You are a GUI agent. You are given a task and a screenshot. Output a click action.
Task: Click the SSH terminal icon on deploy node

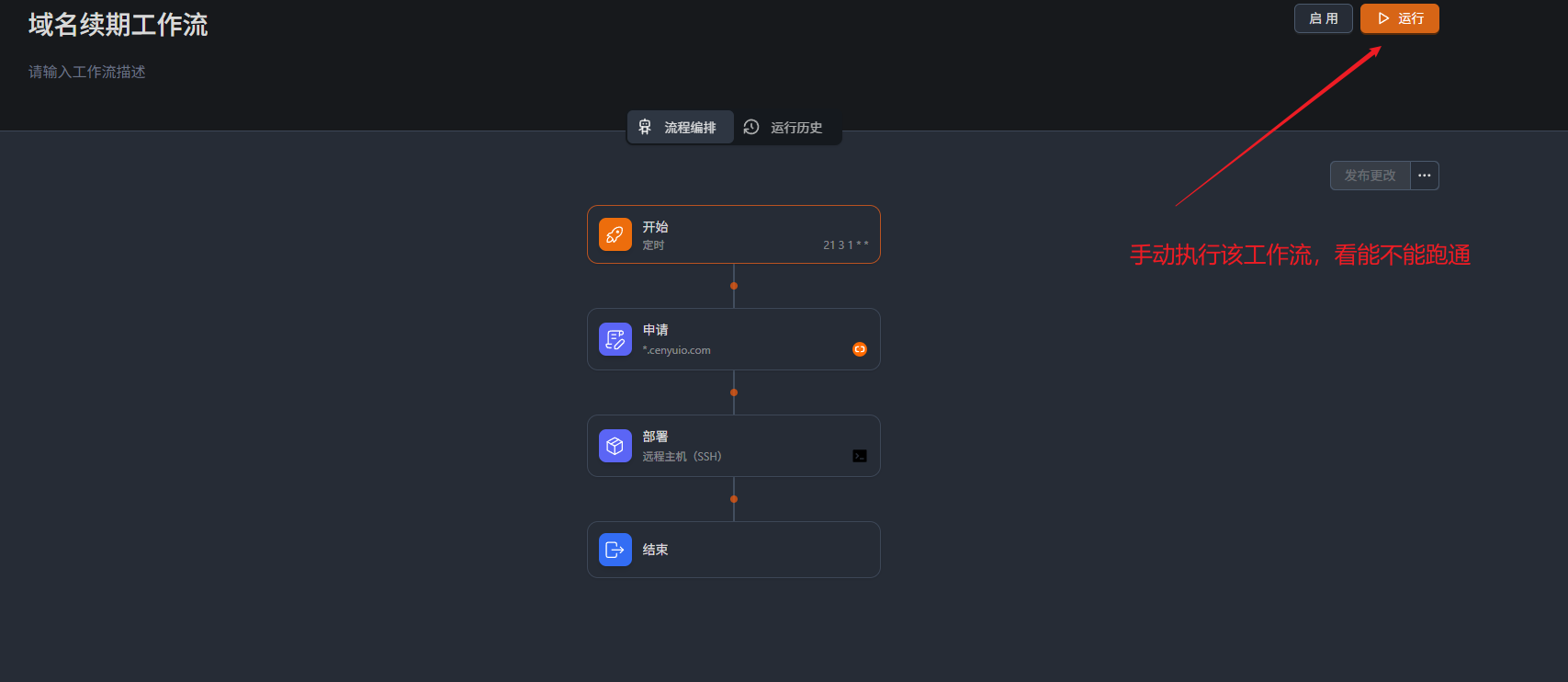click(860, 456)
